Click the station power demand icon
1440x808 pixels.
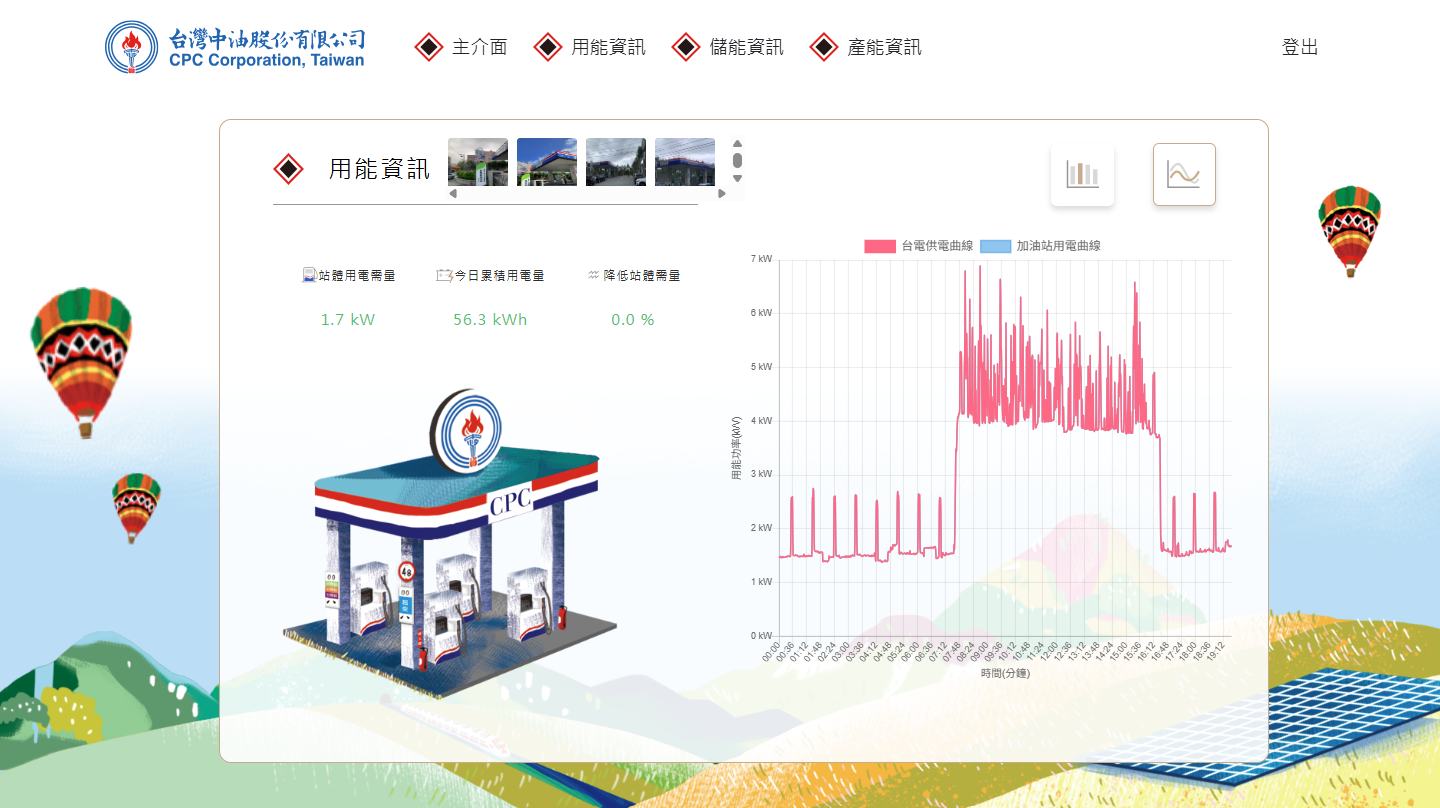[x=309, y=275]
